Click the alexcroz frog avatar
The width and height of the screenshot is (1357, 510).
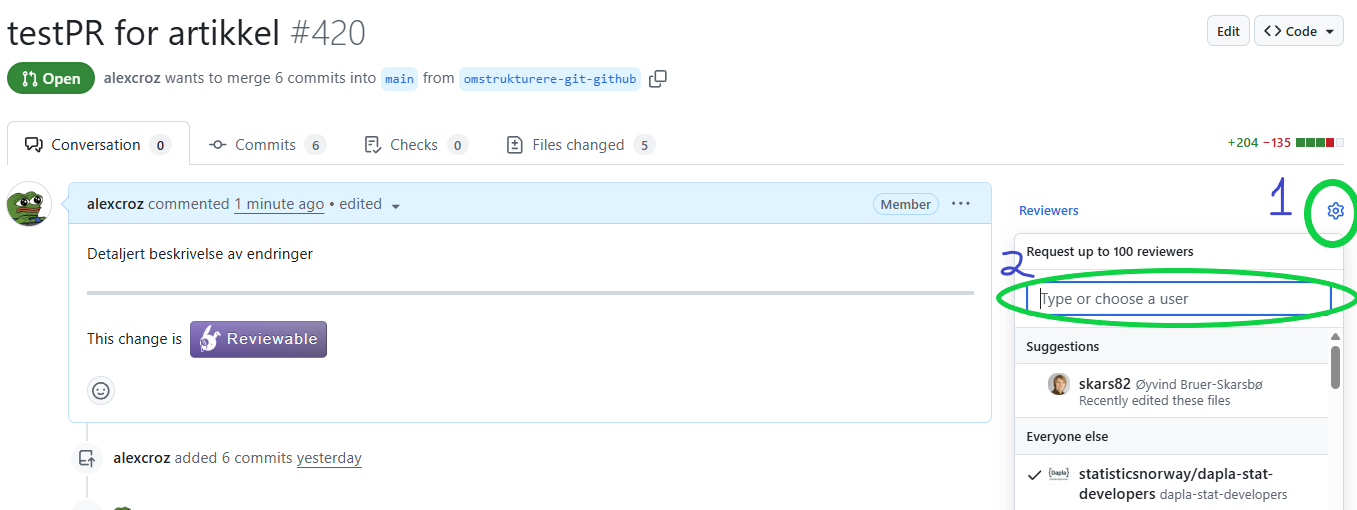coord(29,204)
